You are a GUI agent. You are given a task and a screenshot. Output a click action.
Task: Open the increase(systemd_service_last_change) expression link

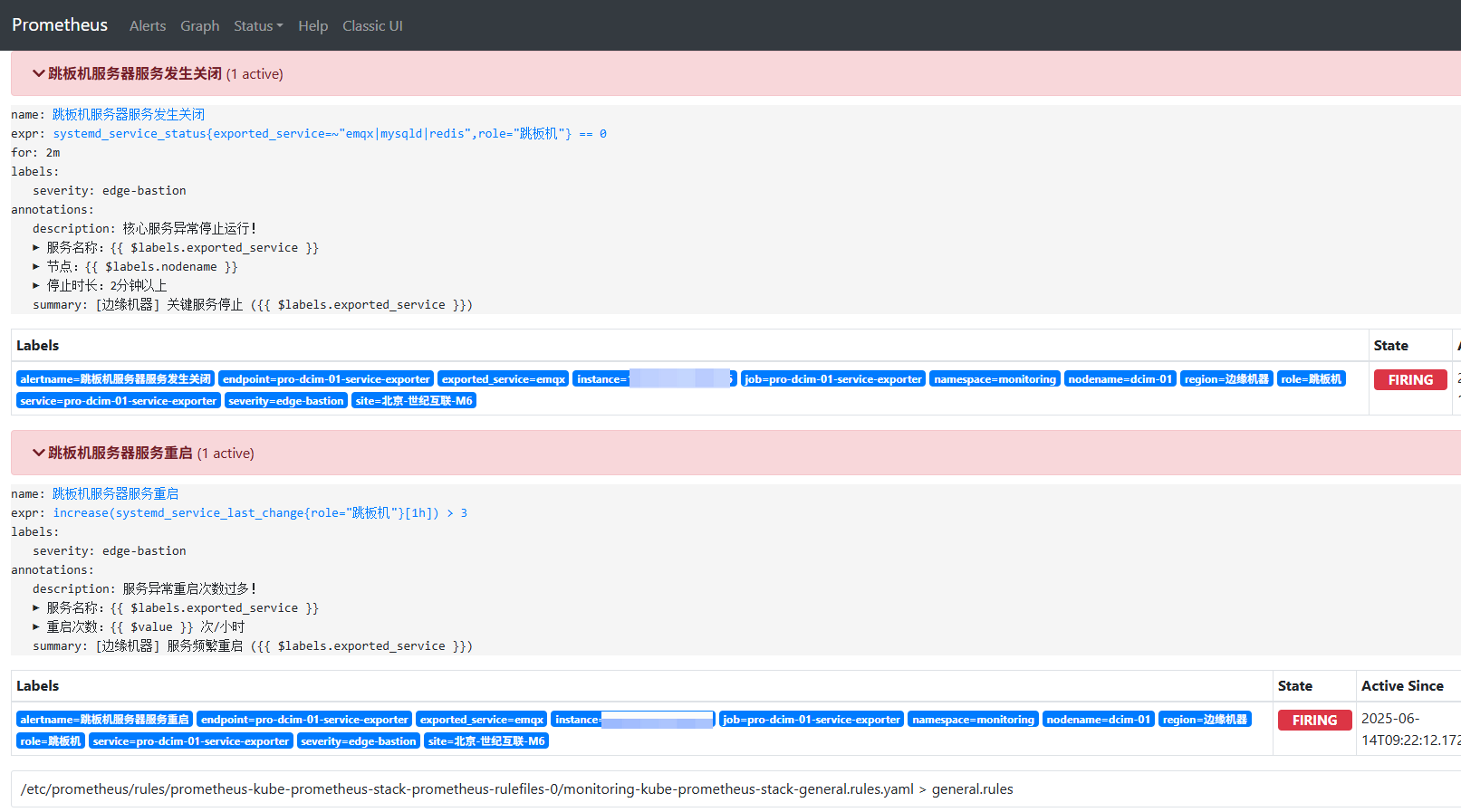(x=259, y=513)
